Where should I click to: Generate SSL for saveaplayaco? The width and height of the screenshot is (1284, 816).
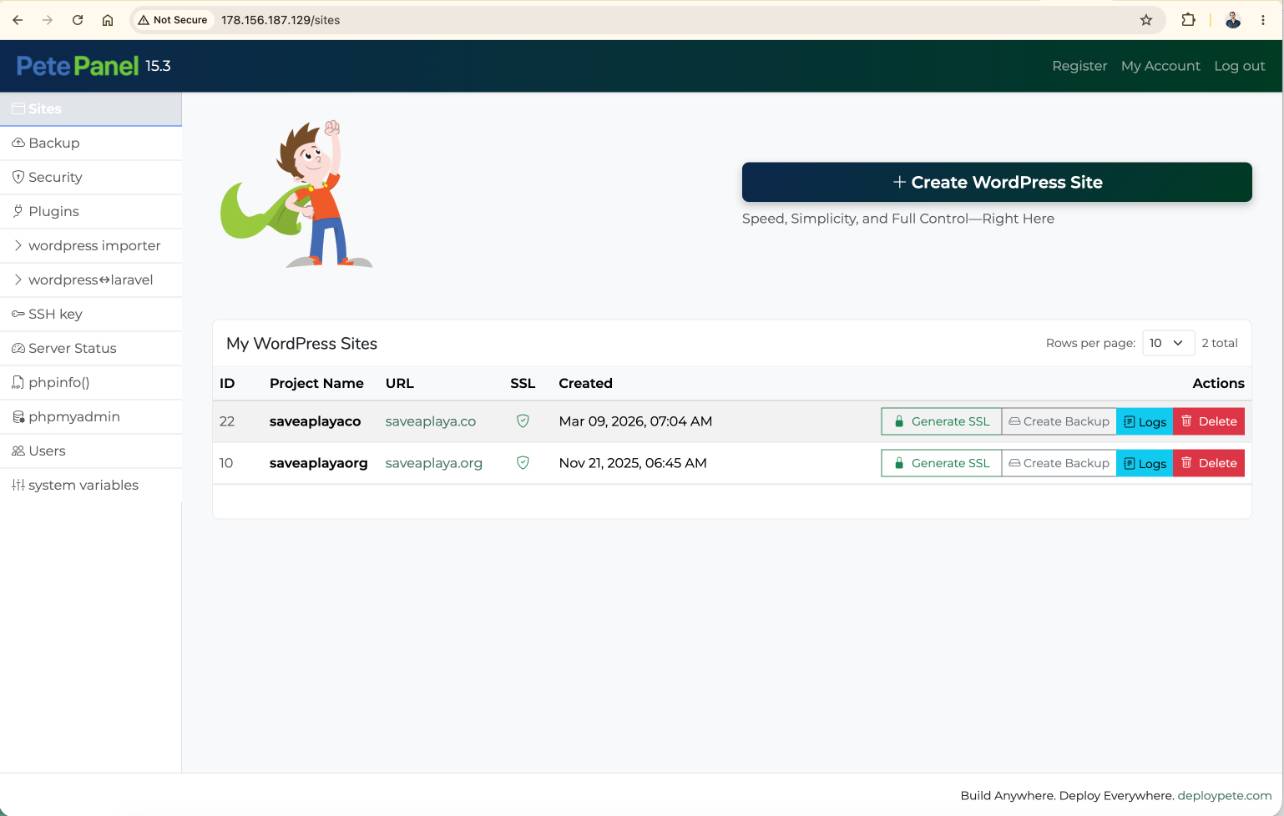941,421
